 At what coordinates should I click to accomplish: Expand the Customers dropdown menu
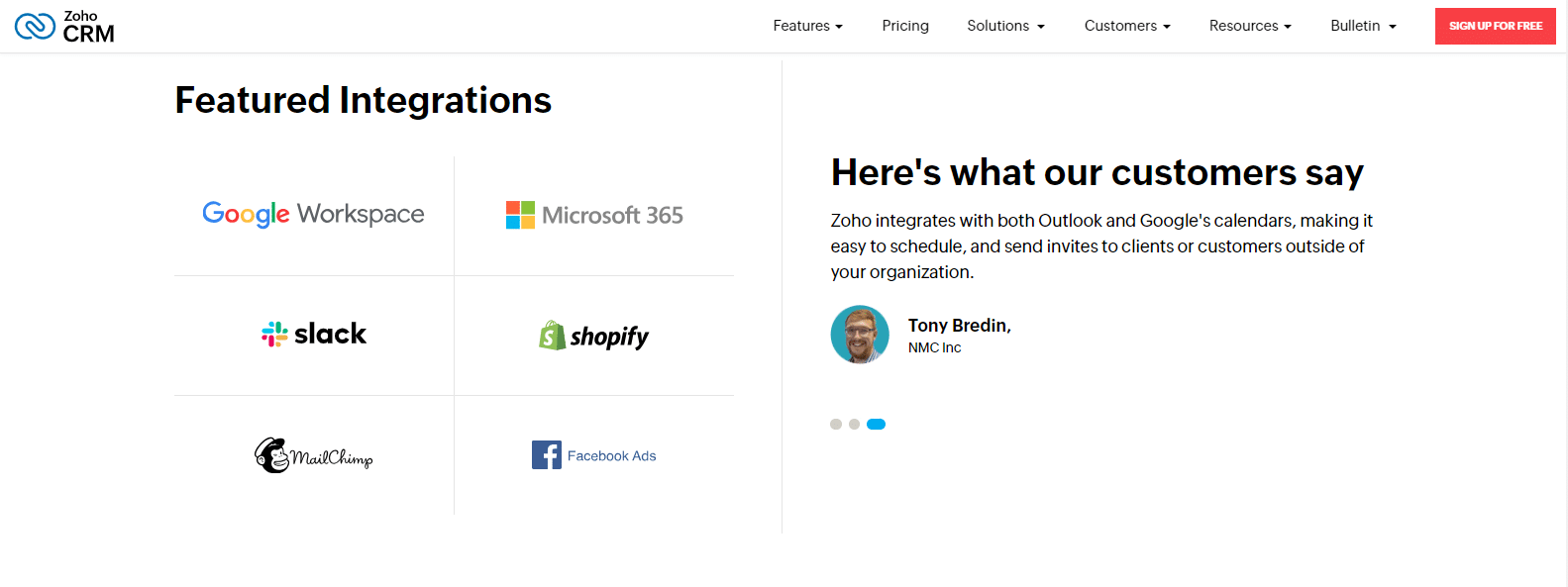(1127, 26)
